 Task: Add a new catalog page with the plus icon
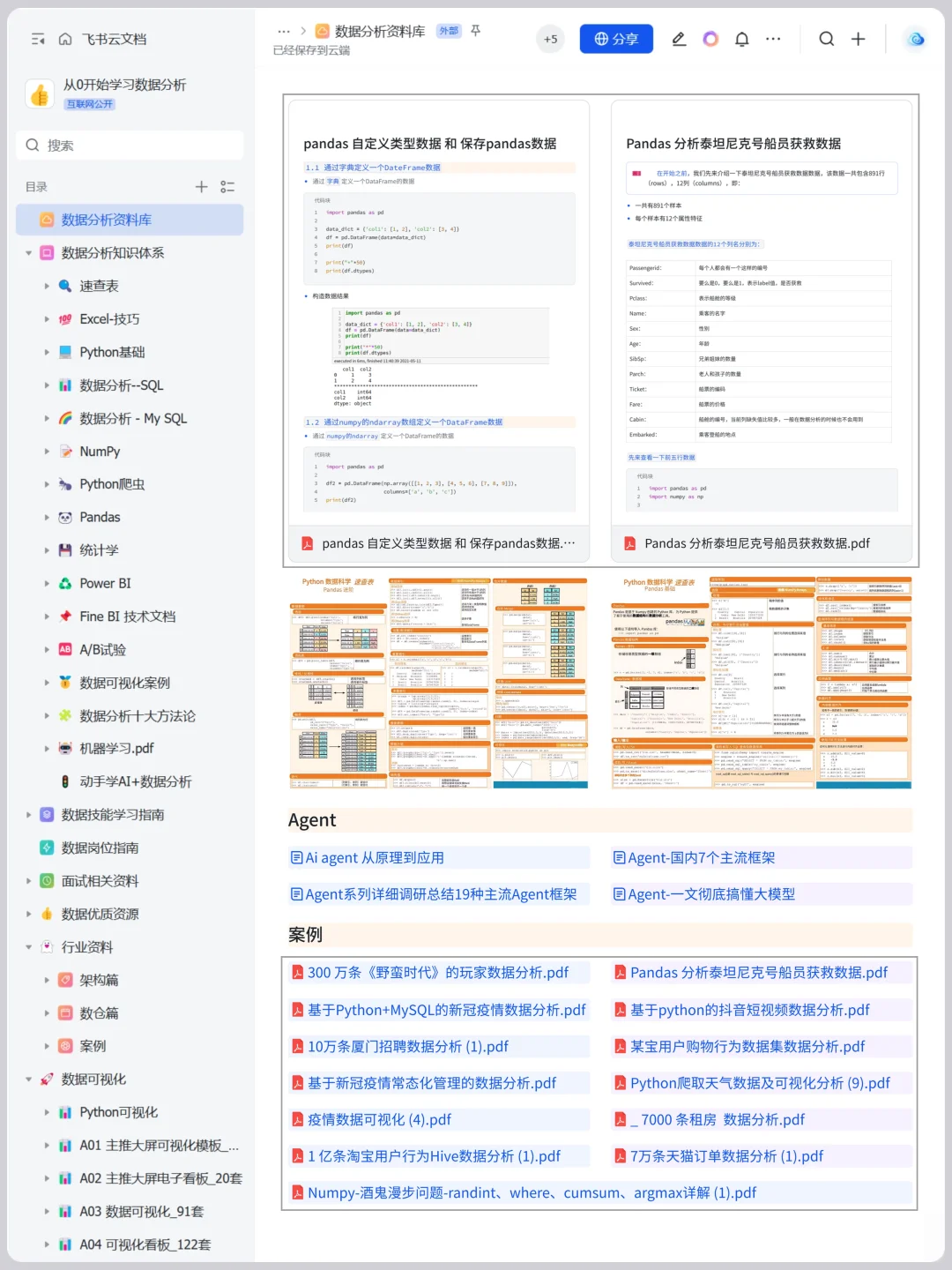[201, 187]
